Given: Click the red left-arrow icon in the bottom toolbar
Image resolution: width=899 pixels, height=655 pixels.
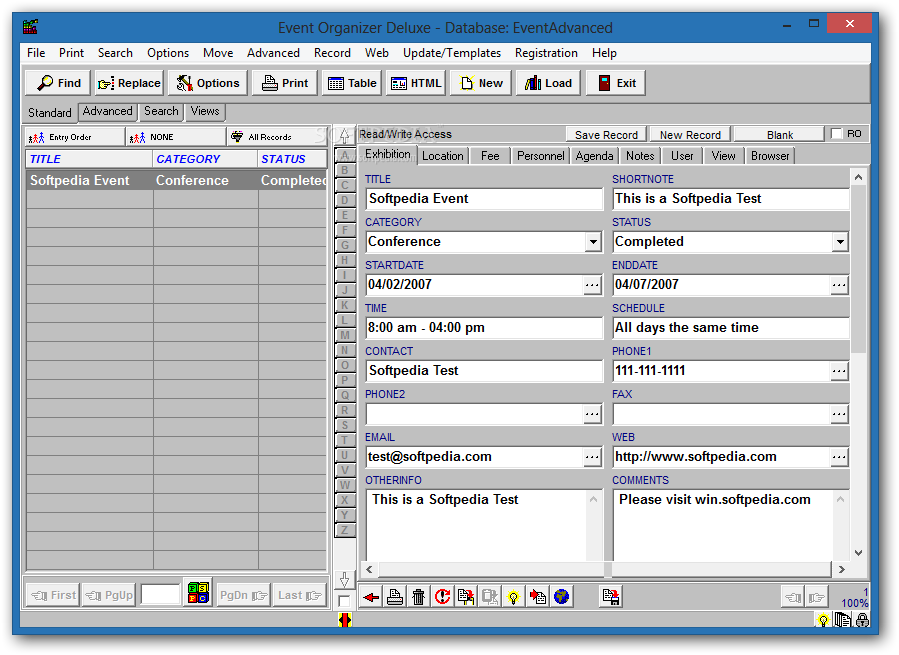Looking at the screenshot, I should [x=371, y=597].
